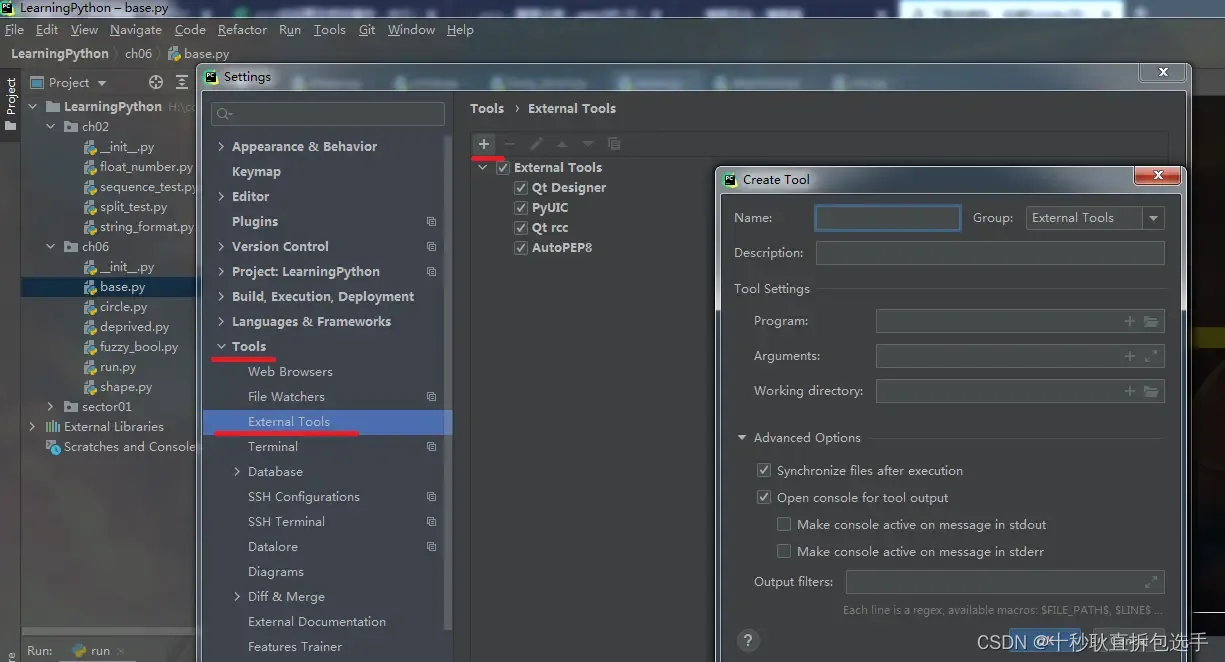This screenshot has height=662, width=1225.
Task: Open the Group dropdown in Create Tool
Action: 1095,218
